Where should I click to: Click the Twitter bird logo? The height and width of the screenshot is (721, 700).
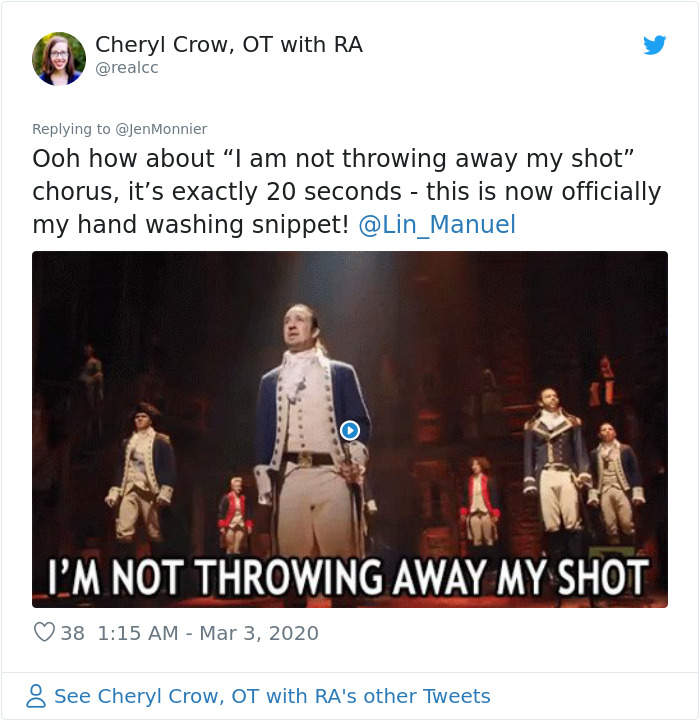tap(655, 45)
